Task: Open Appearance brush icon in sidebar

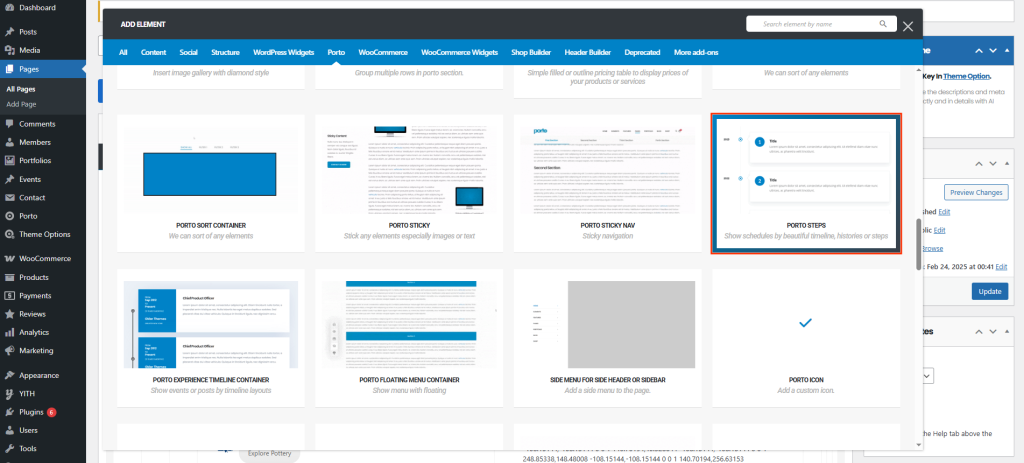Action: pos(9,375)
